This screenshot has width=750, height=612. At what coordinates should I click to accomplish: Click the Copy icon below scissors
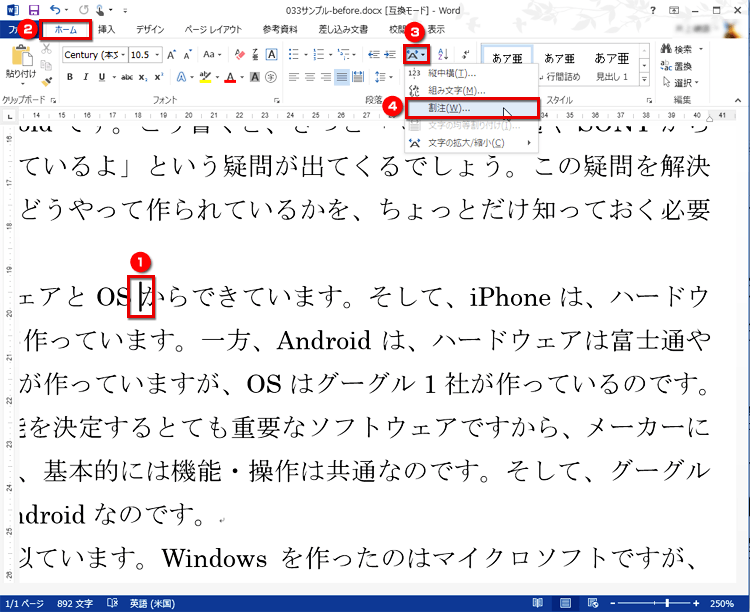(46, 65)
